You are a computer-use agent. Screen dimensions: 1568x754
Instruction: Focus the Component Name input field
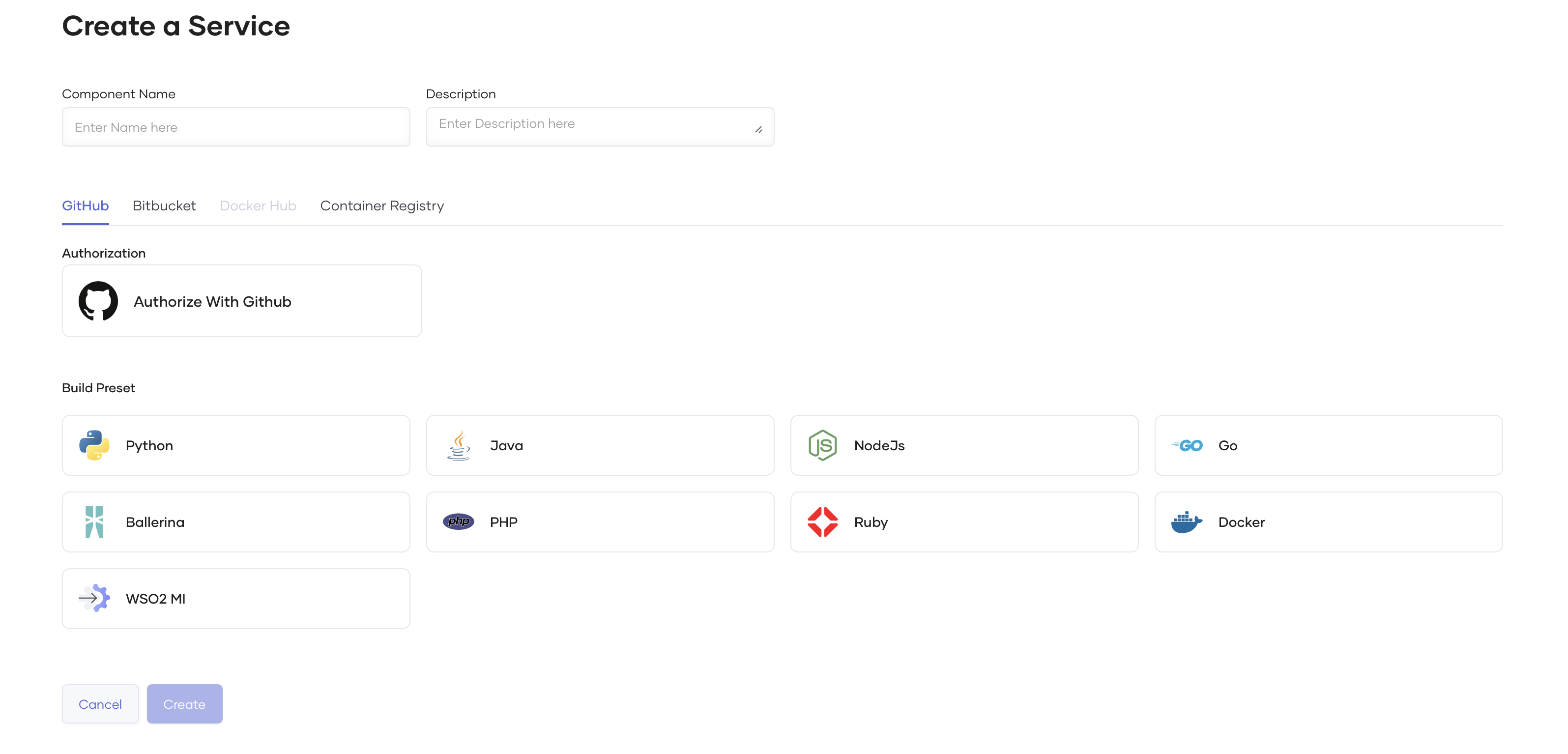tap(236, 127)
